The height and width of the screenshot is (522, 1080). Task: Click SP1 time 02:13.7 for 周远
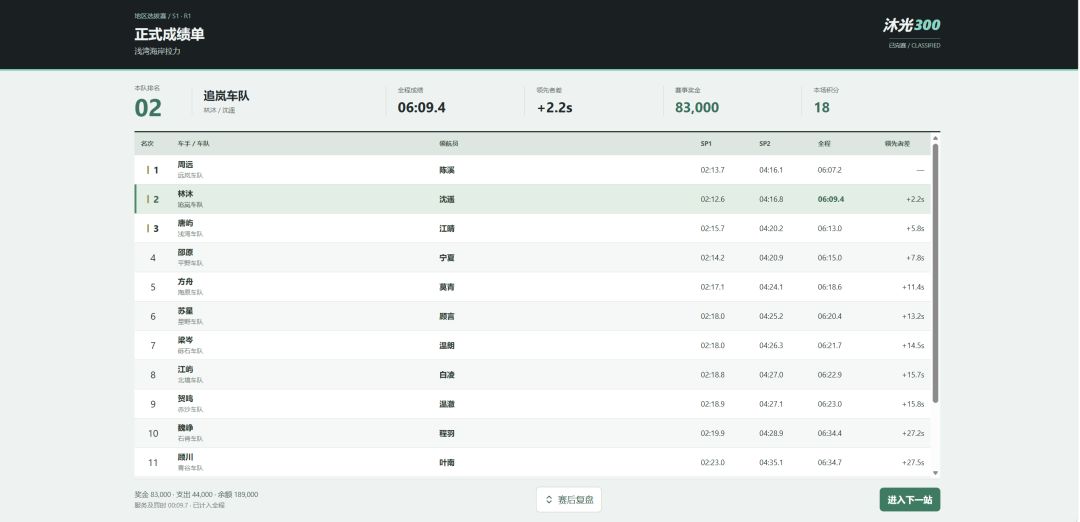point(712,170)
